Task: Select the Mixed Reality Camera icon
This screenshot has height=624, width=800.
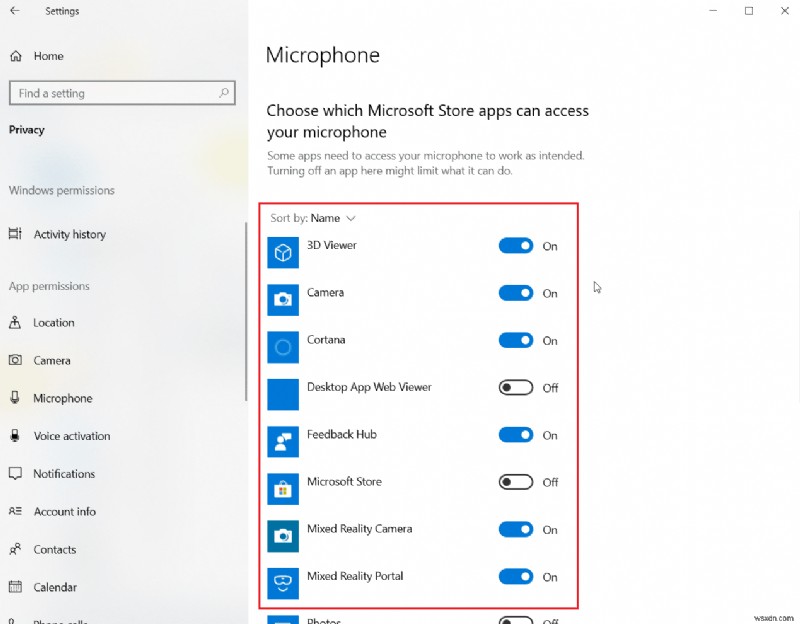Action: pos(282,535)
